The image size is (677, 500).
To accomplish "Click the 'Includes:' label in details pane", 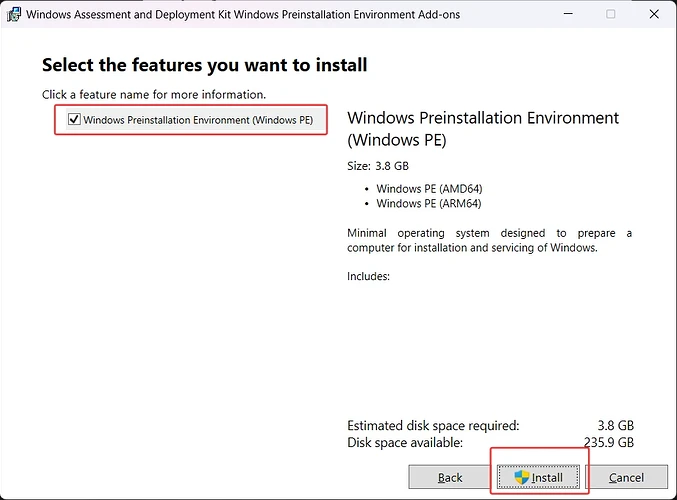I will point(368,276).
